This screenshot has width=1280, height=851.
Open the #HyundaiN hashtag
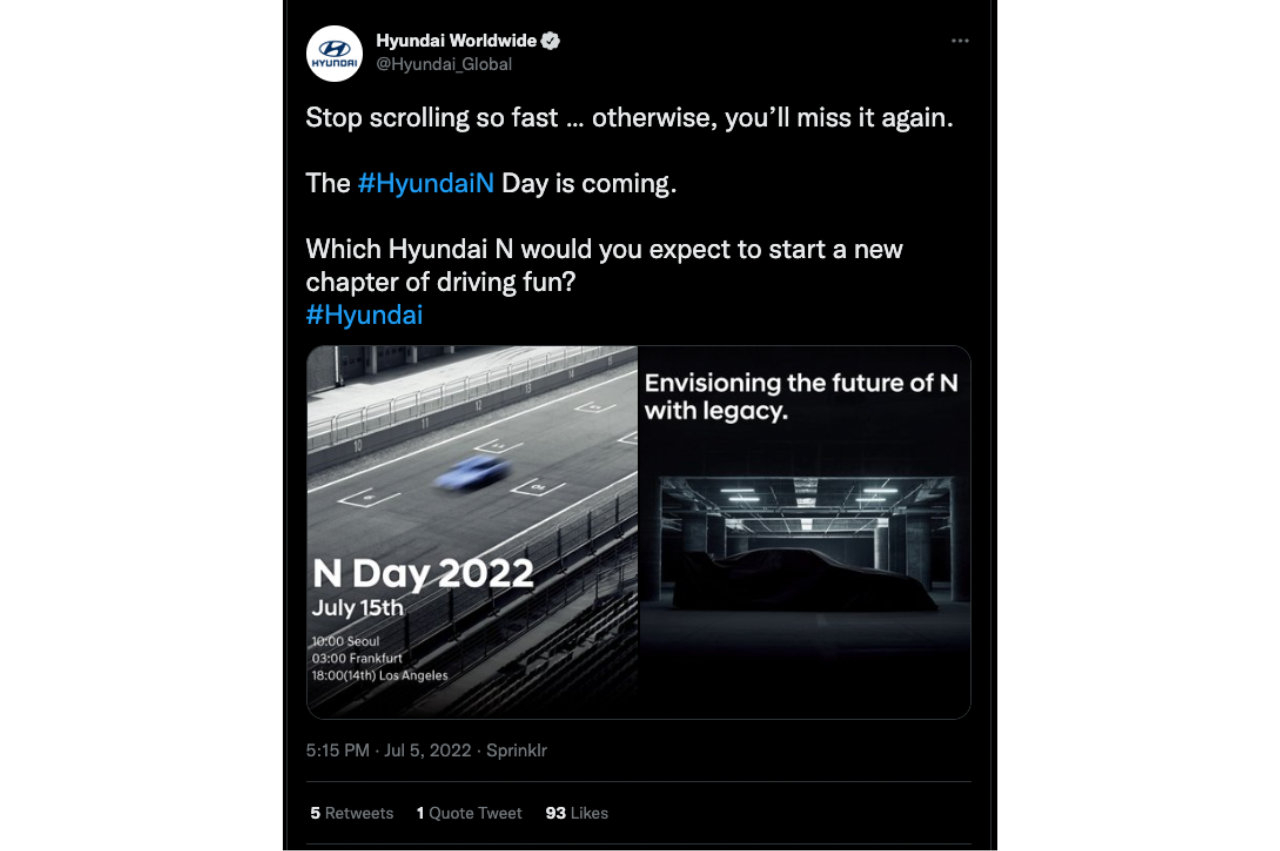tap(426, 185)
